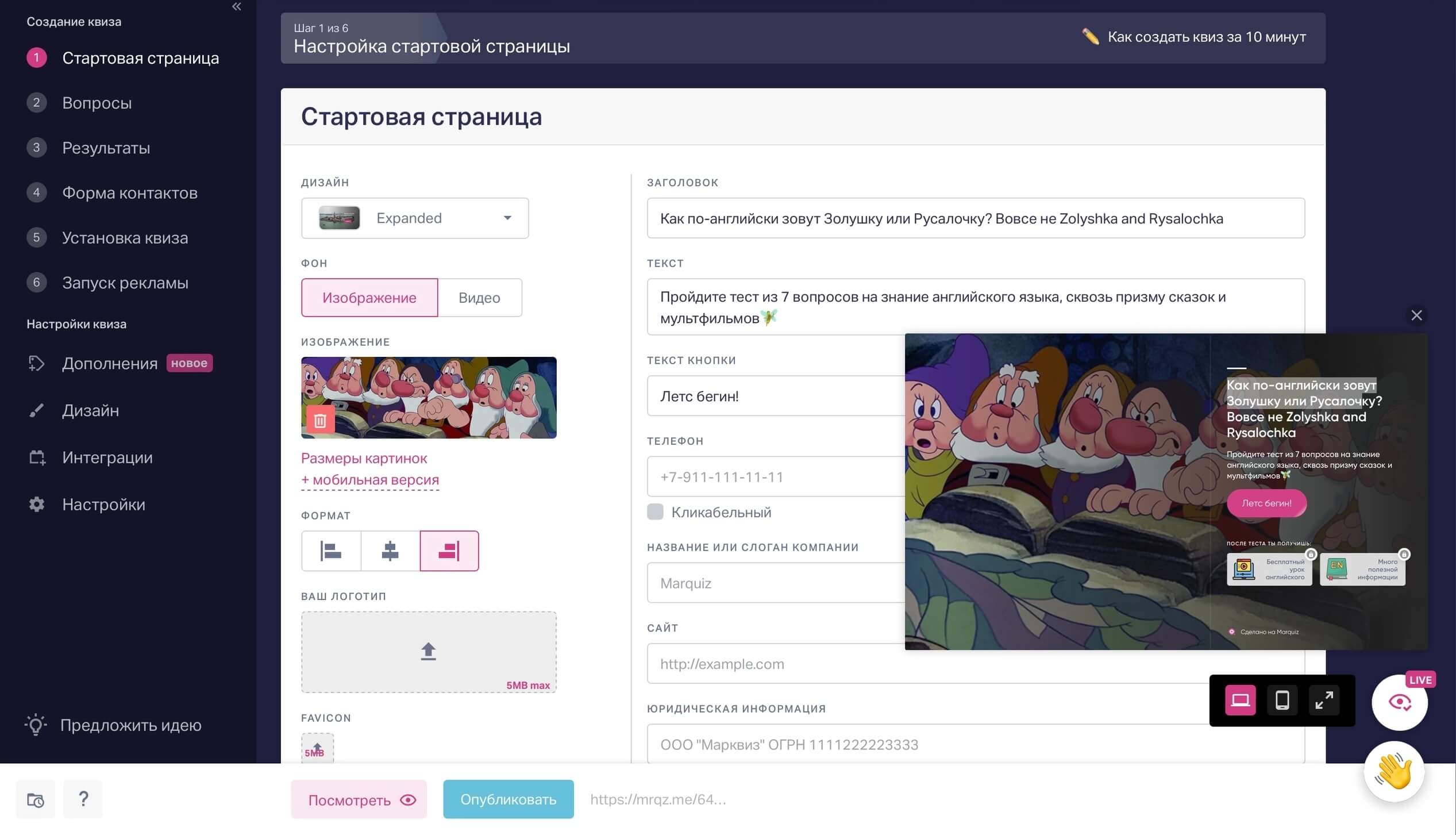1456x835 pixels.
Task: Click step 1 circle icon in sidebar
Action: (x=36, y=57)
